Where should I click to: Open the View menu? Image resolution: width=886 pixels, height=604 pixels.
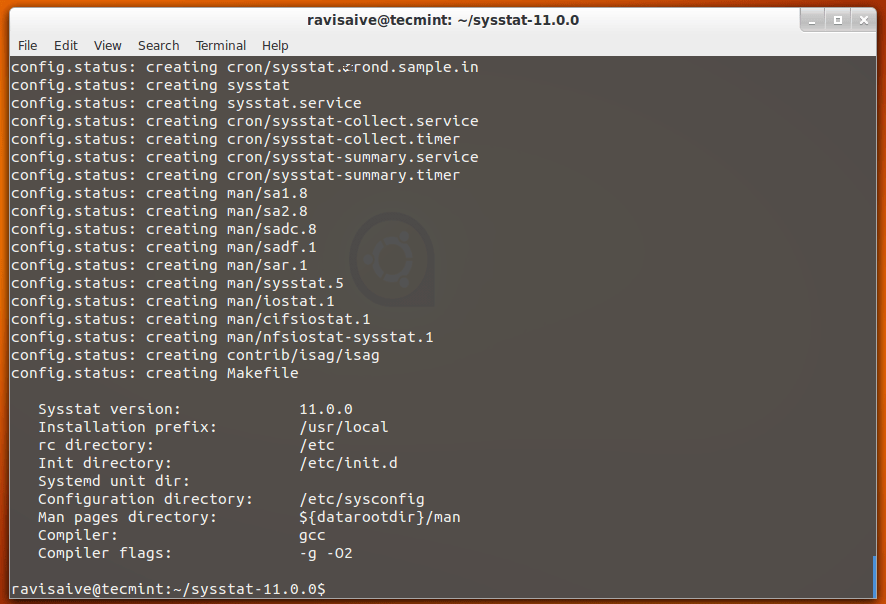107,45
